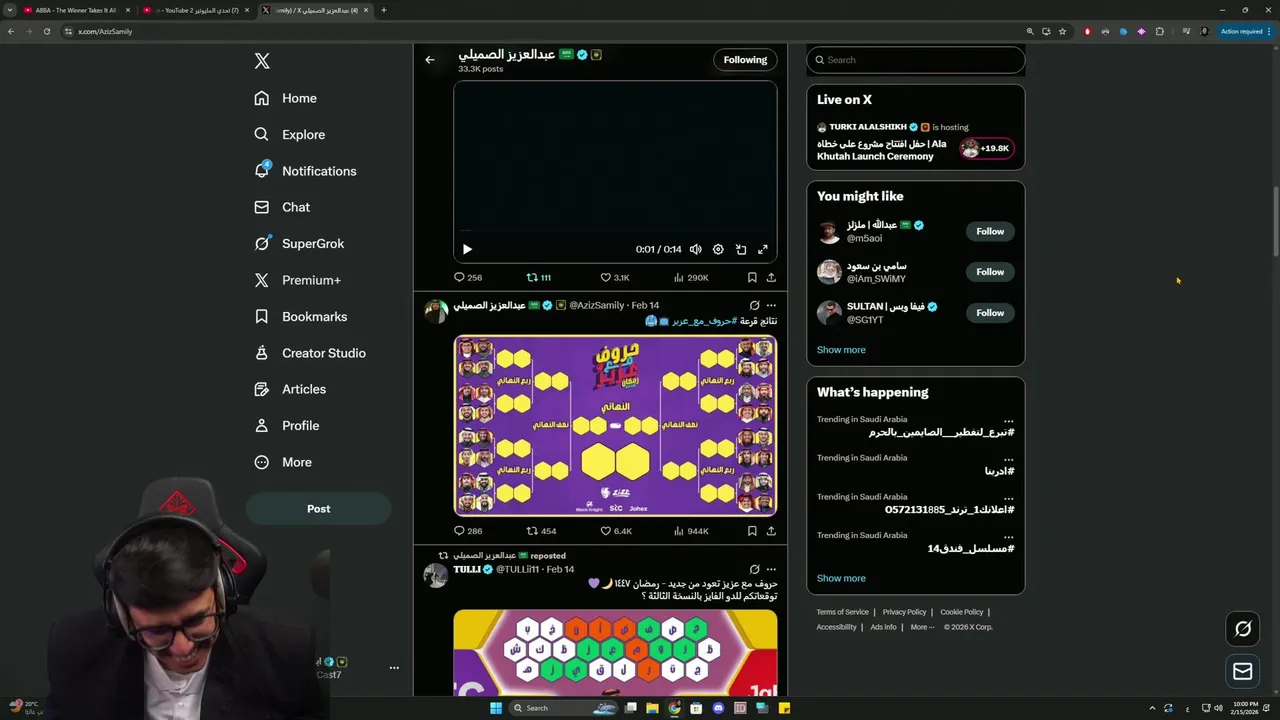Share the post with 944K views

coord(771,531)
